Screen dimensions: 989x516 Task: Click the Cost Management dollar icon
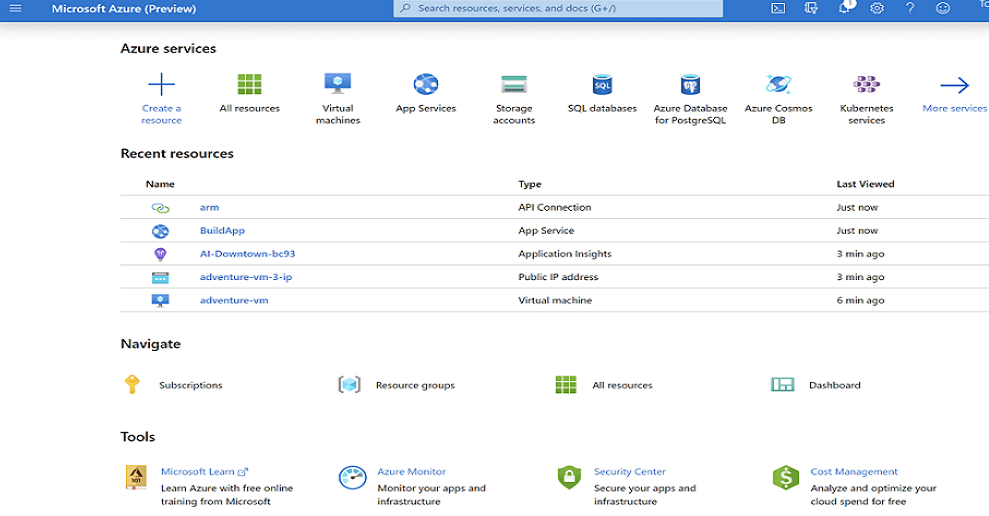786,478
